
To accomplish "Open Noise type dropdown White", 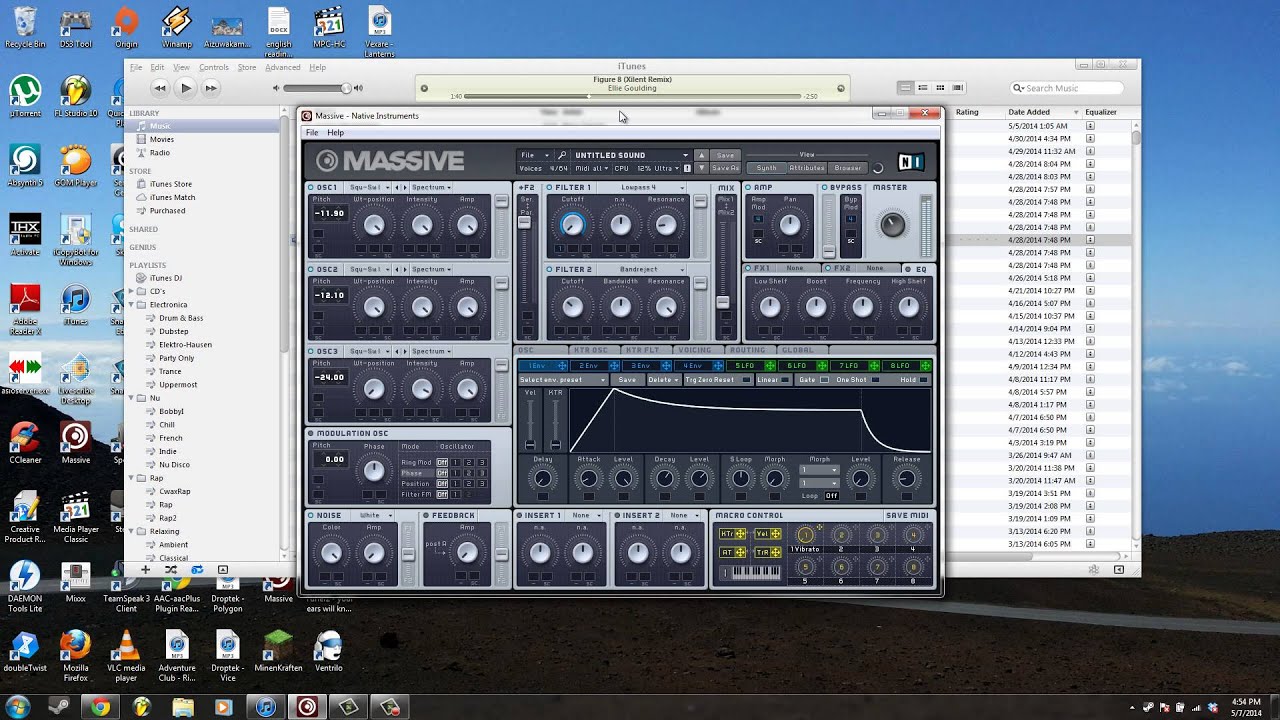I will pyautogui.click(x=374, y=515).
